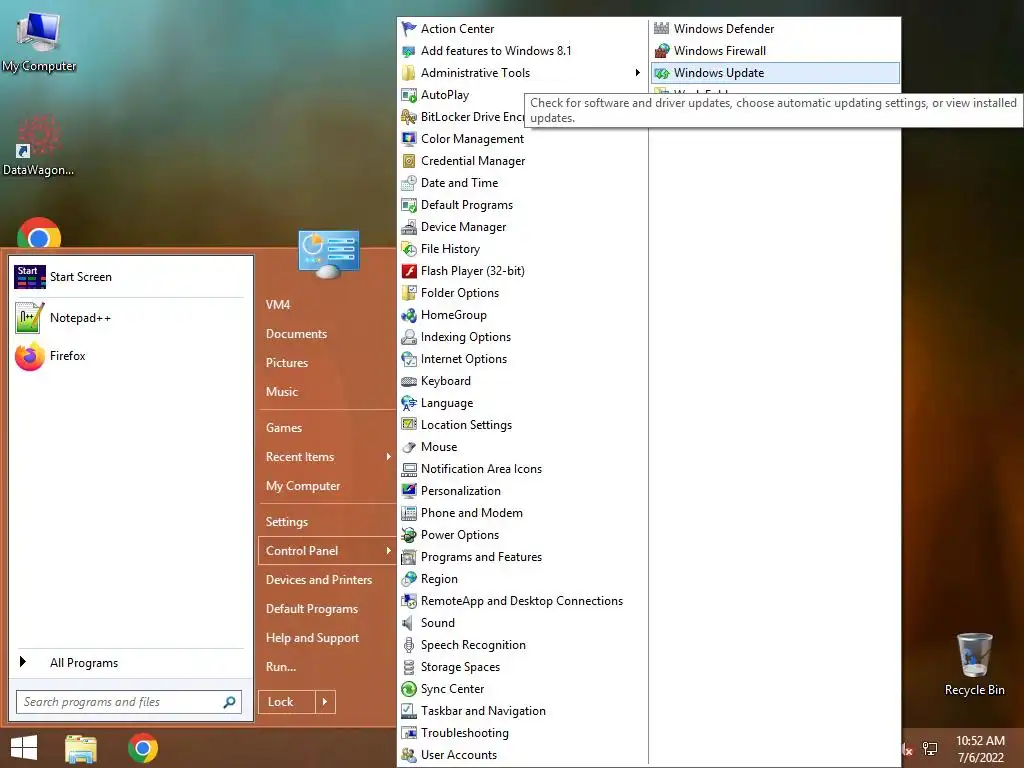Select Location Settings entry
1024x768 pixels.
click(522, 425)
